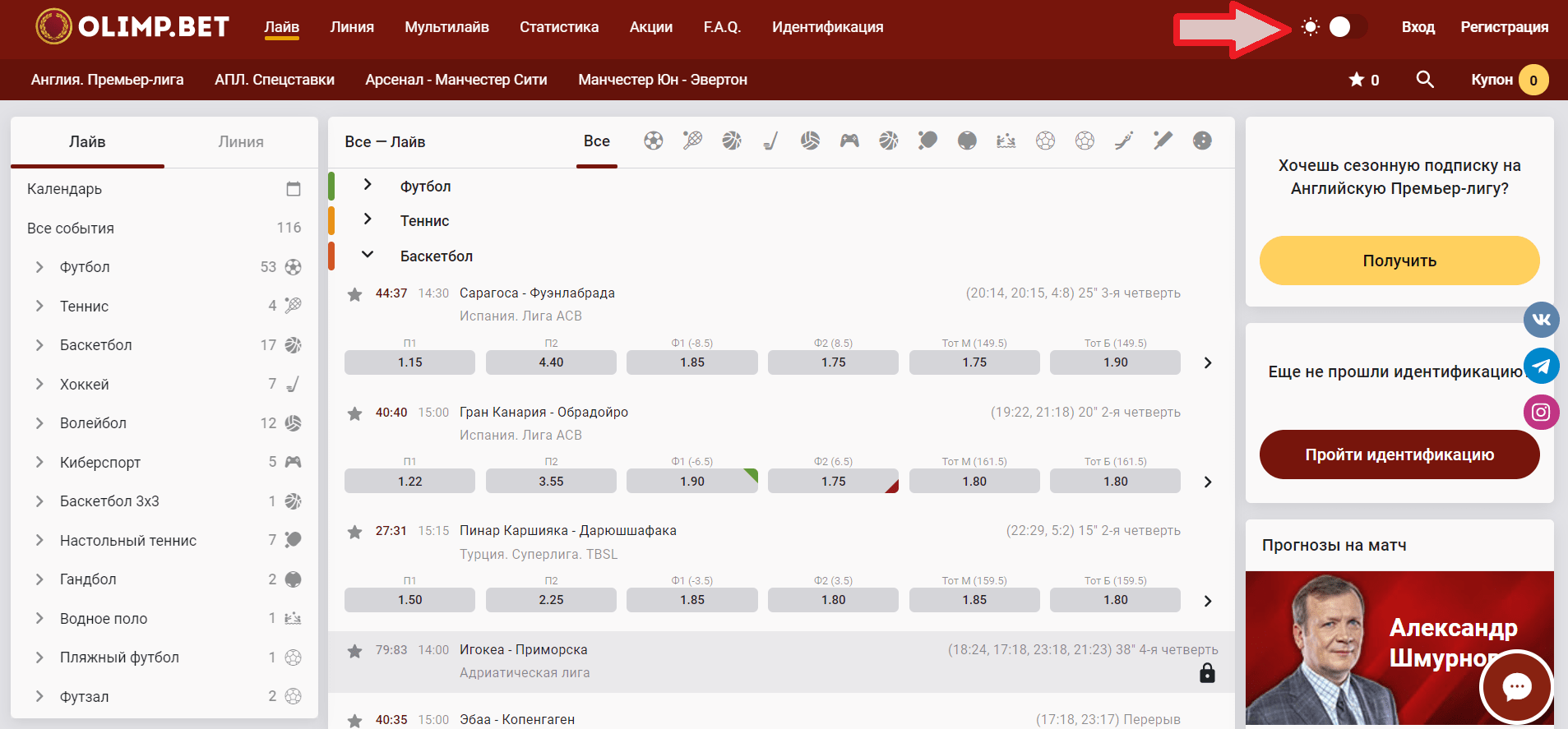Favorite the Эбаа - Копенгаген match star
Viewport: 1568px width, 729px height.
(354, 721)
